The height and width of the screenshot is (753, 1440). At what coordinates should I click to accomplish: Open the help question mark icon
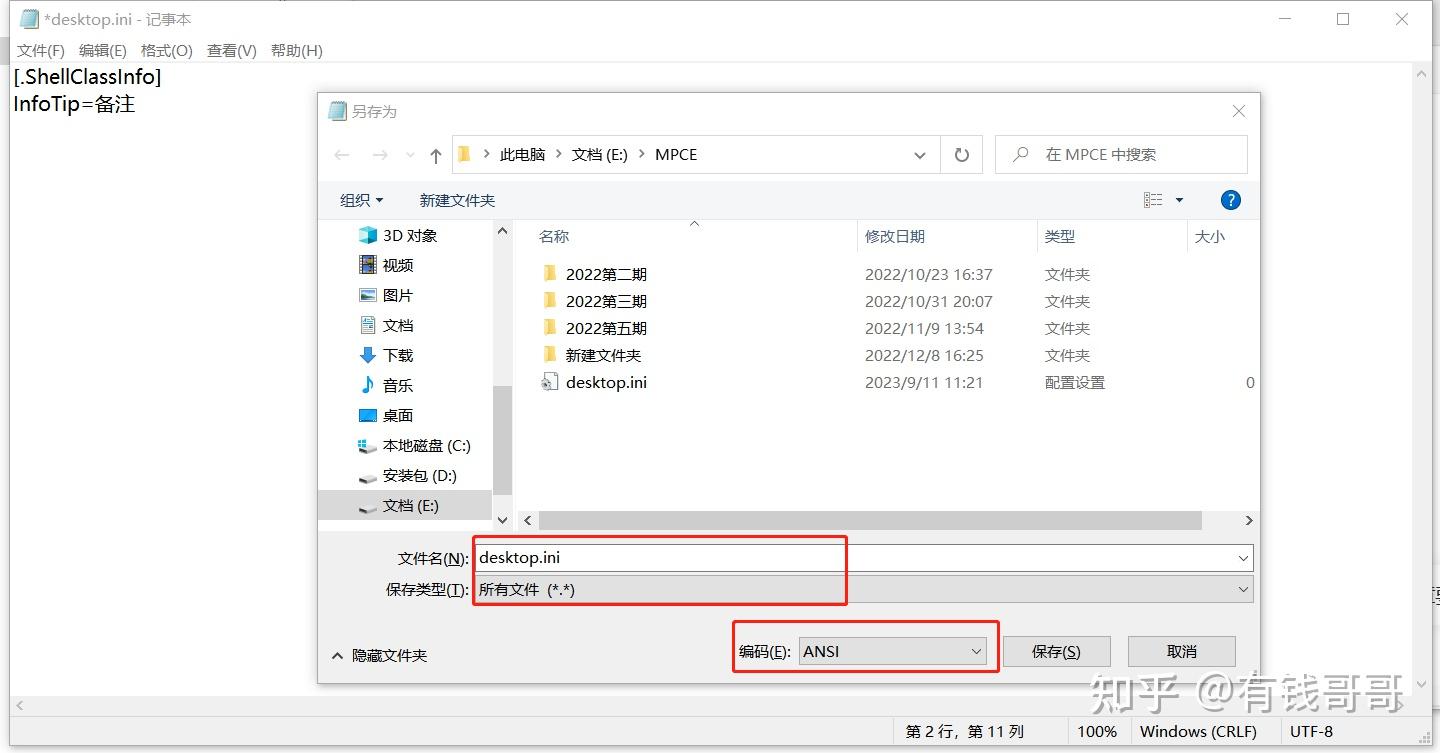tap(1230, 199)
